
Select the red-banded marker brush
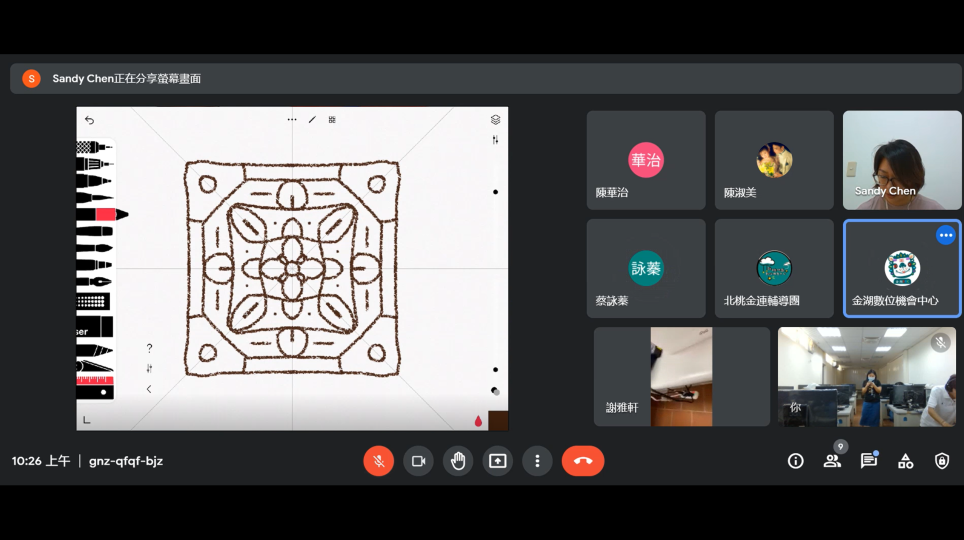point(102,214)
